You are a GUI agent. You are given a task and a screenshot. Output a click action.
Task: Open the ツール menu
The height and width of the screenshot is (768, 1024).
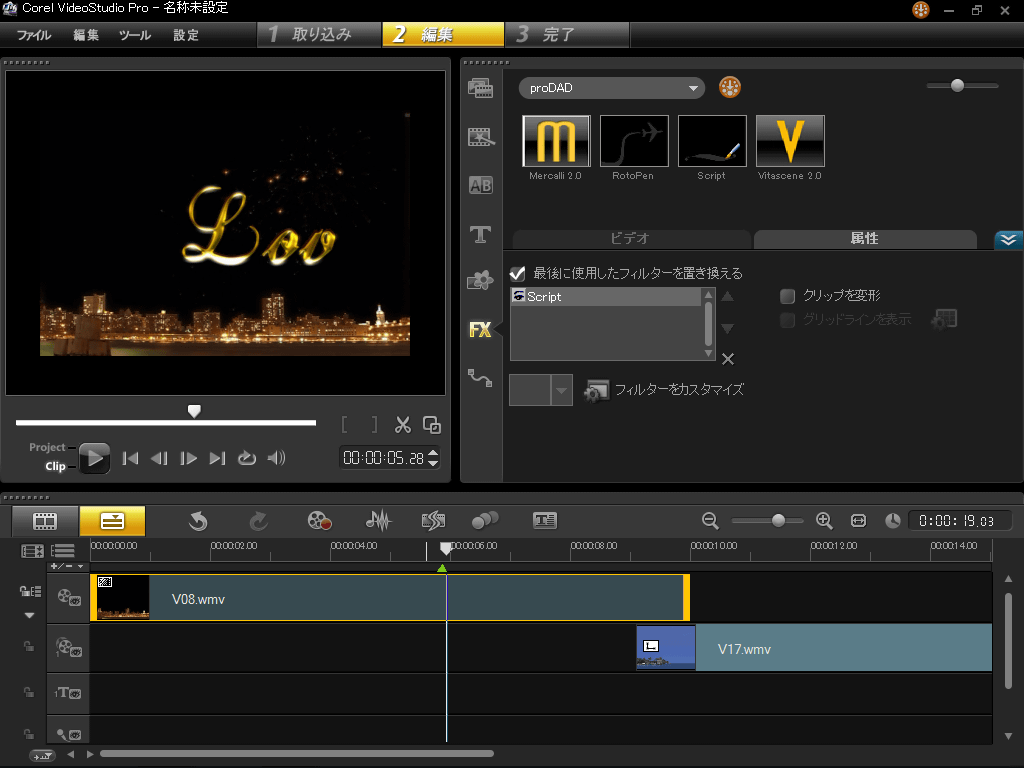click(x=135, y=35)
